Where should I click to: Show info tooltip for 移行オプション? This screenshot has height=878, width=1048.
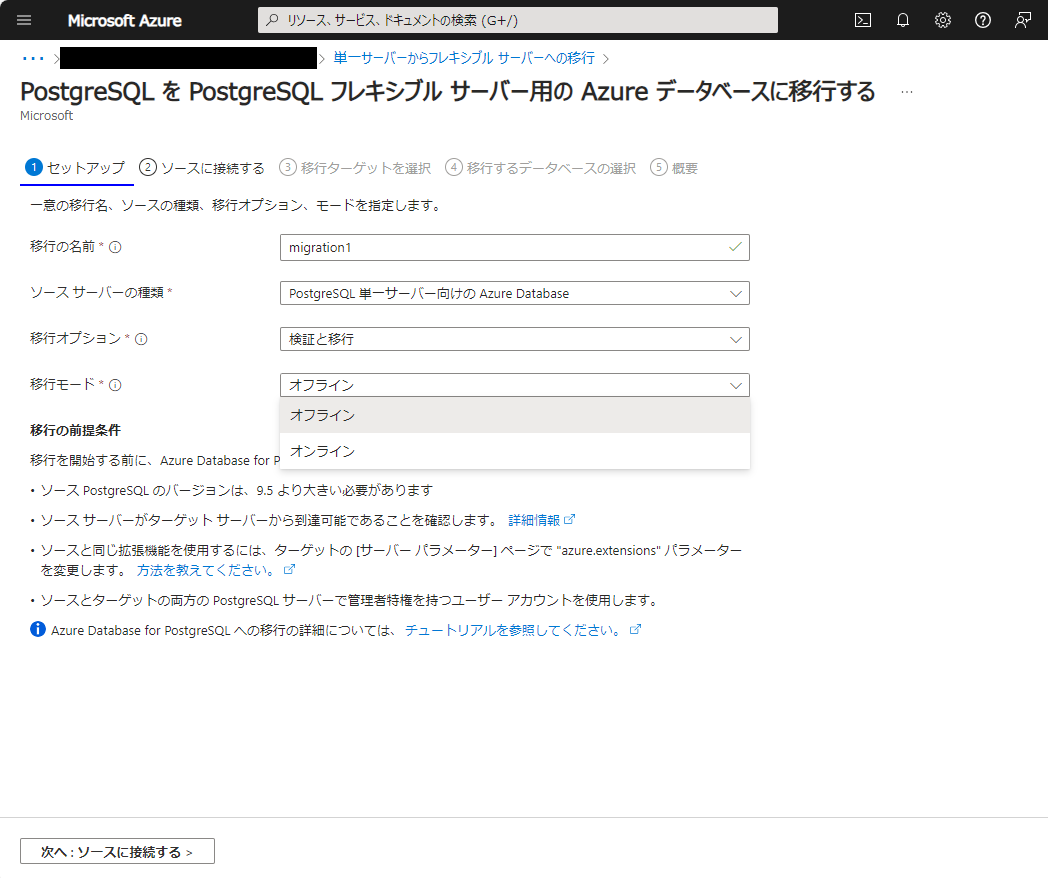pos(141,339)
